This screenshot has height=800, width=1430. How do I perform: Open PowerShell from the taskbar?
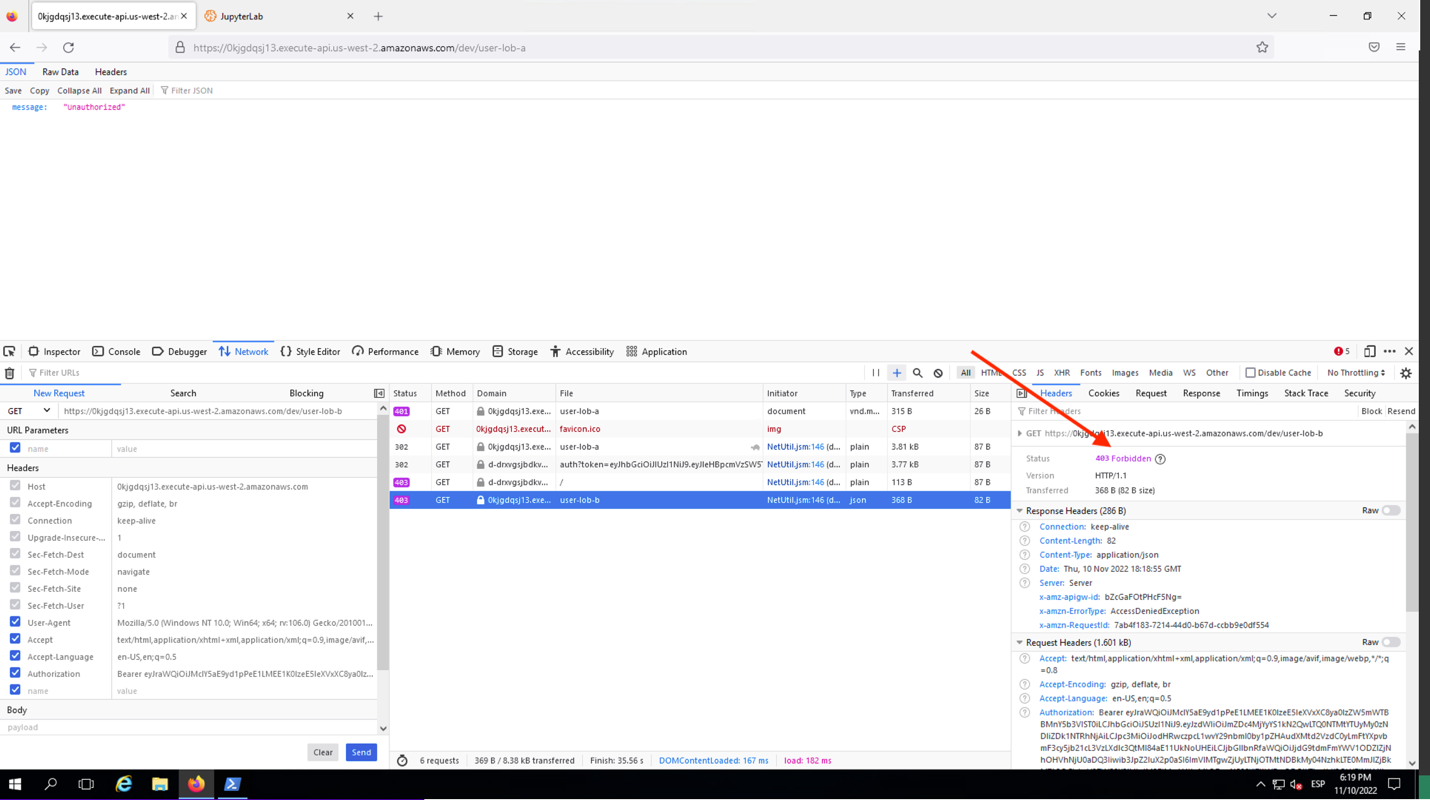pyautogui.click(x=232, y=785)
